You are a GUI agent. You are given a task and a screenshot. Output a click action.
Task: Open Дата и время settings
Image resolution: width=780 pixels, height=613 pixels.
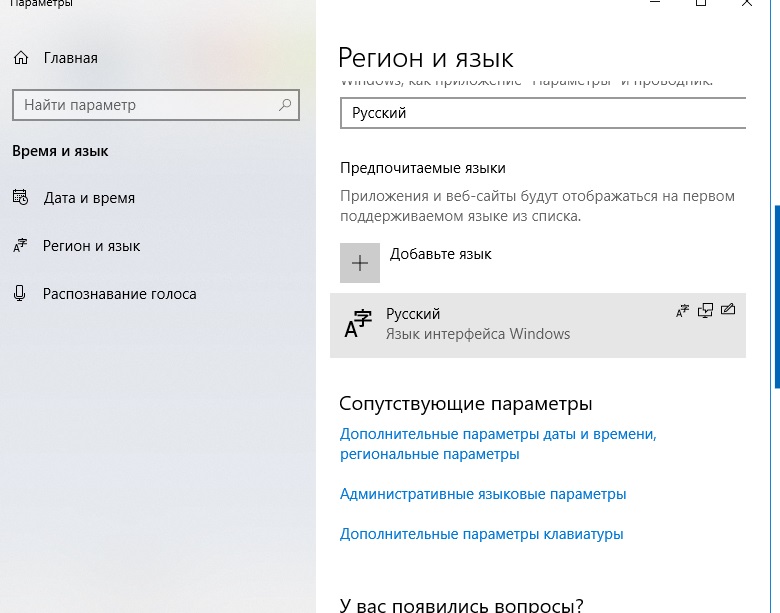tap(89, 198)
